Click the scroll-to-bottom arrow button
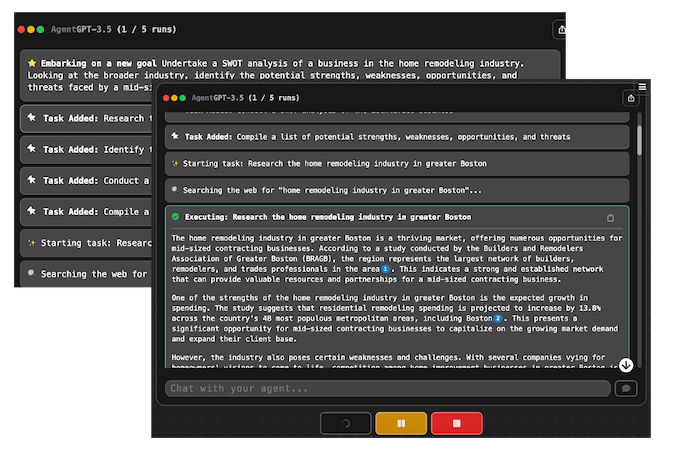This screenshot has width=680, height=452. click(x=626, y=366)
